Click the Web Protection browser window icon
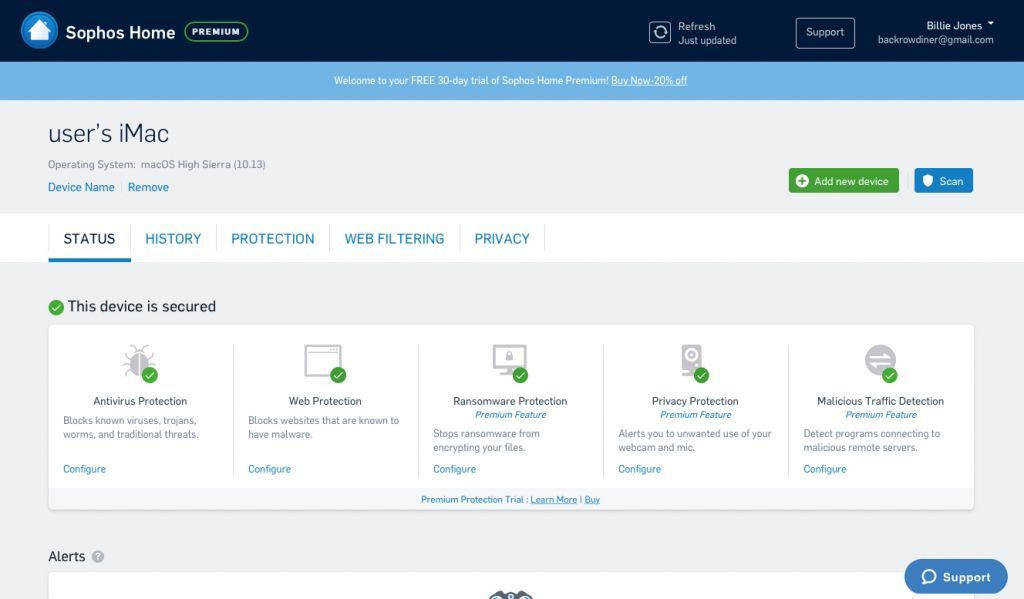 [x=325, y=363]
